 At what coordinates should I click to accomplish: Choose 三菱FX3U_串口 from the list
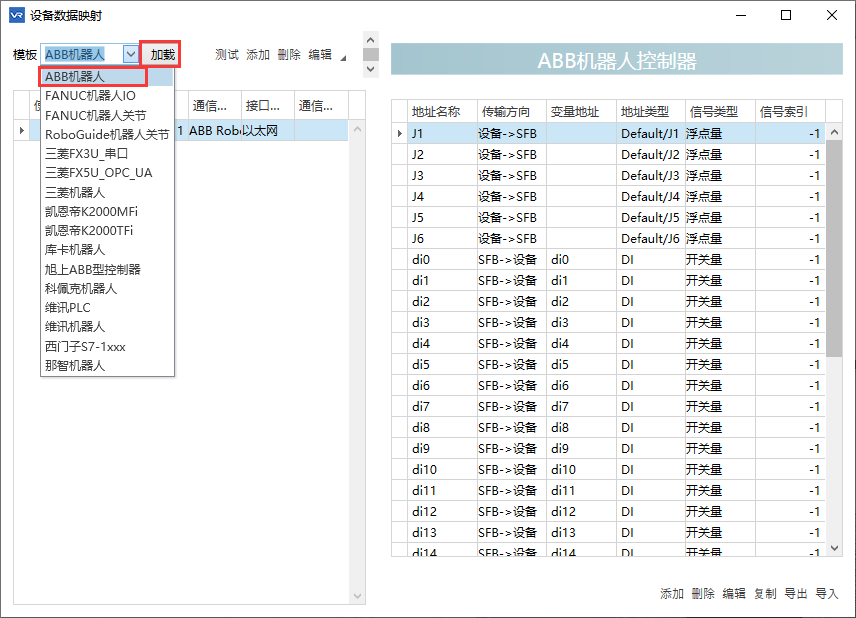(107, 153)
